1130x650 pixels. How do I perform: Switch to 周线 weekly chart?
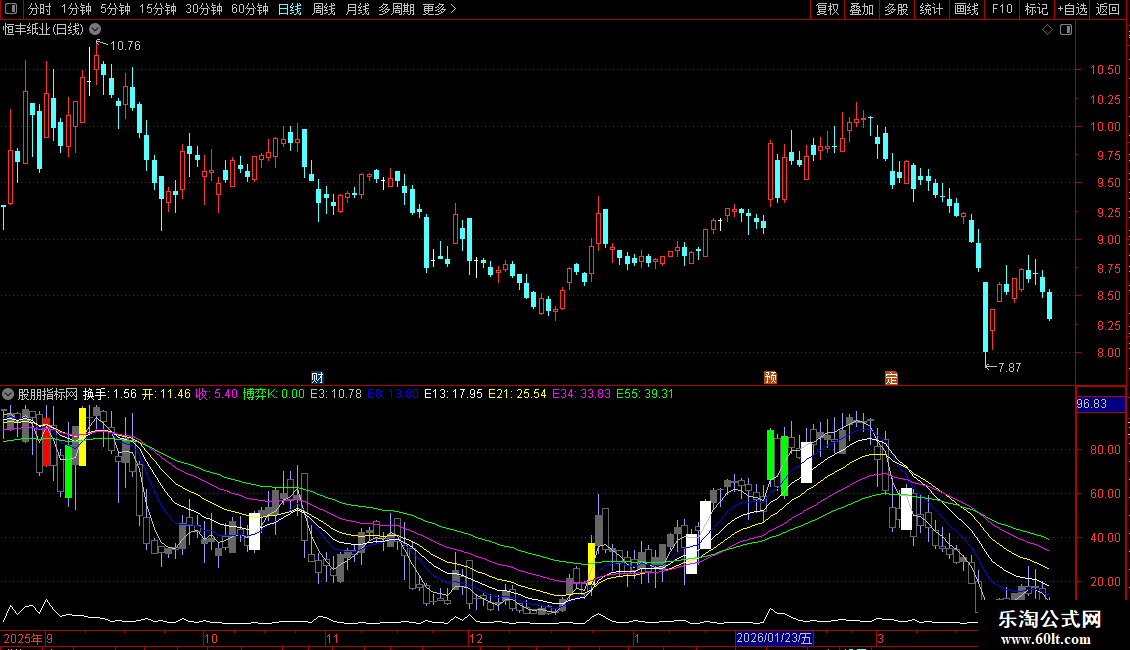[x=324, y=9]
